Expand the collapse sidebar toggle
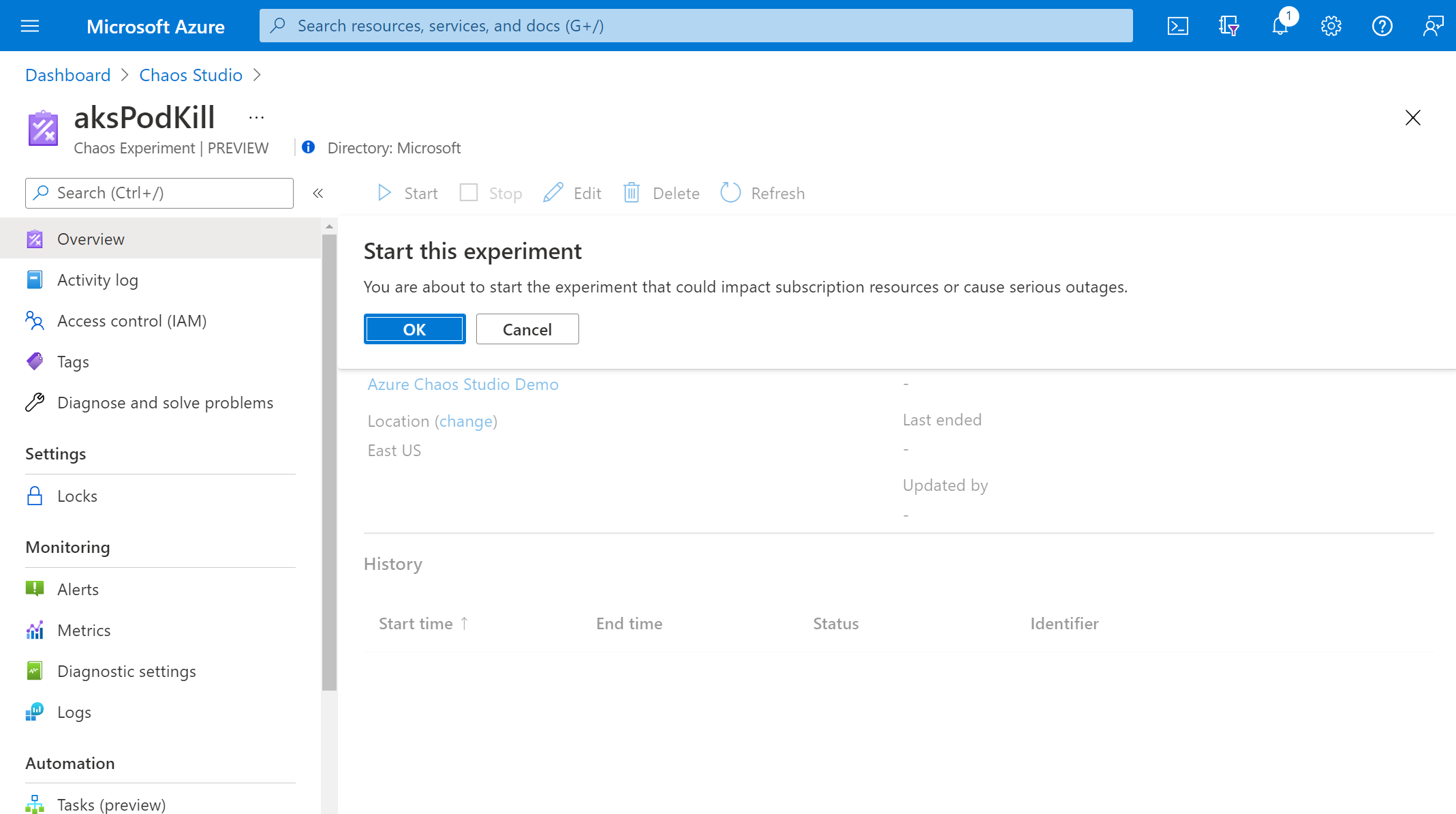Image resolution: width=1456 pixels, height=814 pixels. [317, 193]
